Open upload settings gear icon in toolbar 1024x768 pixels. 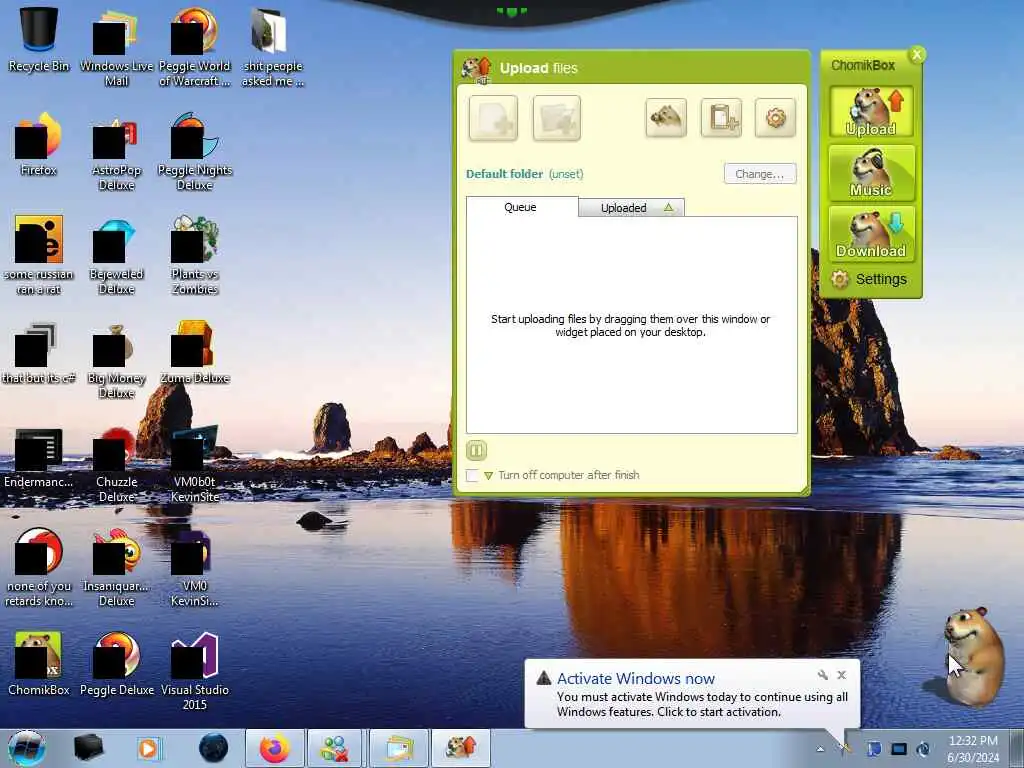(775, 118)
